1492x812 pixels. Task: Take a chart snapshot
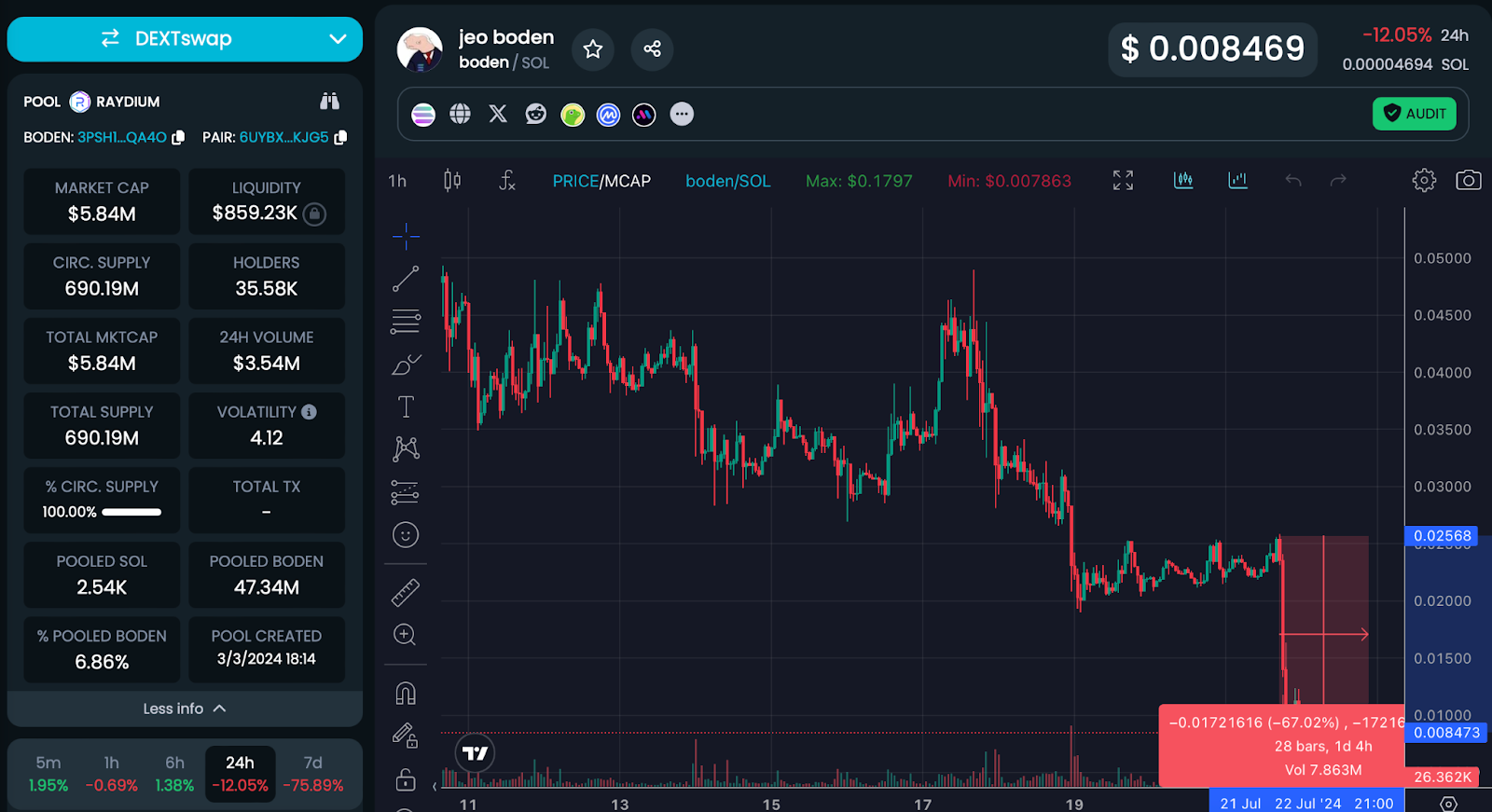click(x=1469, y=180)
